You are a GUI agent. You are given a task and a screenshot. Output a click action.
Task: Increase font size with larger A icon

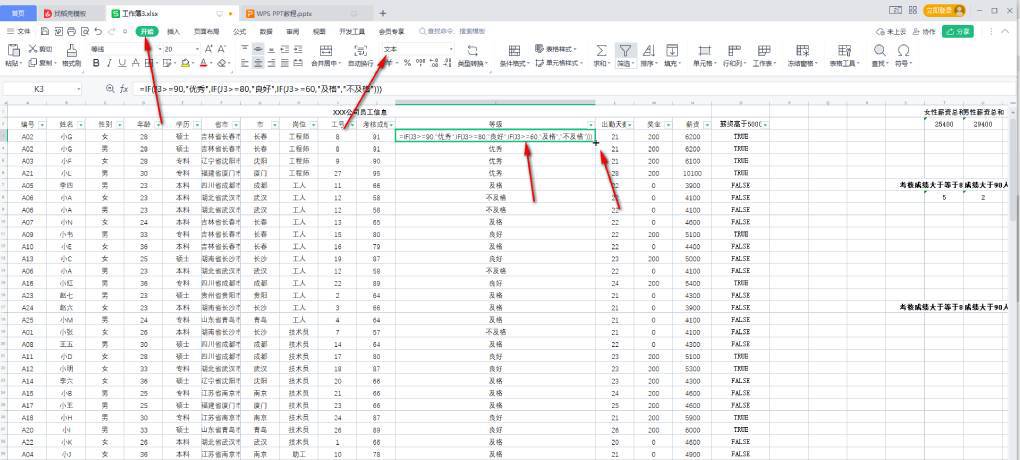[x=209, y=49]
